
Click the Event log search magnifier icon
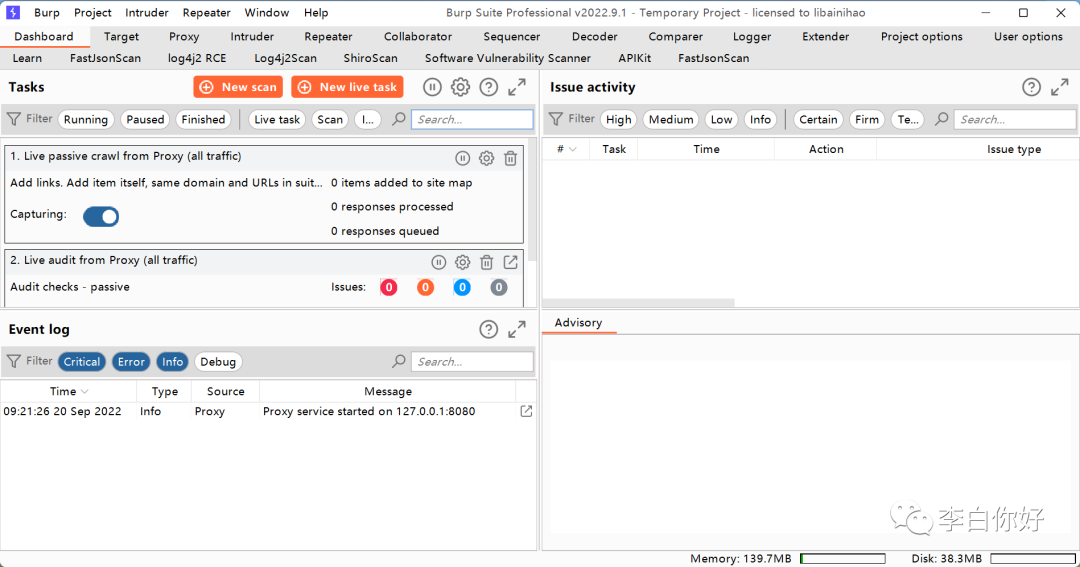pos(399,362)
